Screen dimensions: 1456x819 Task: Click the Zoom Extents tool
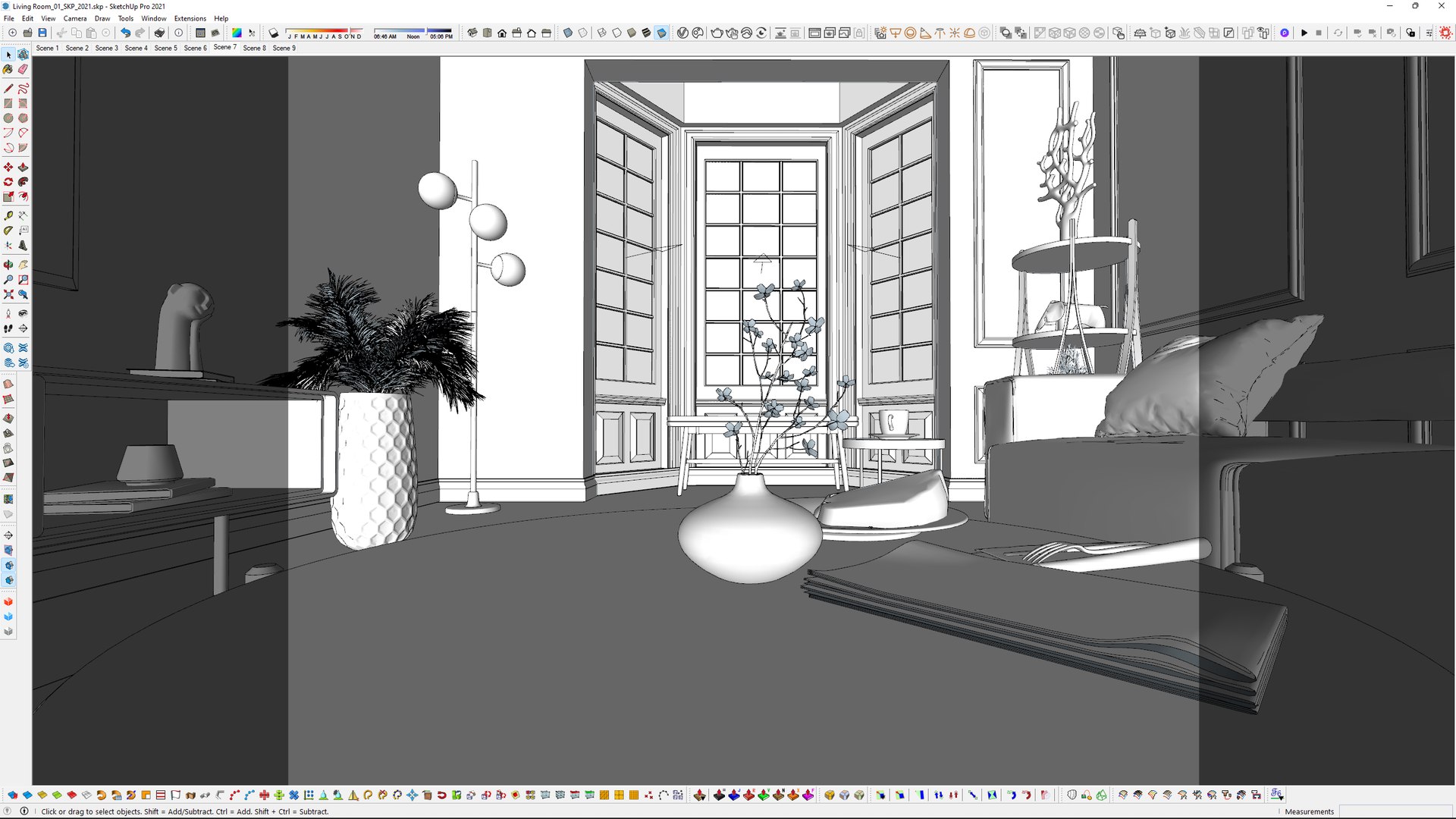pos(8,294)
